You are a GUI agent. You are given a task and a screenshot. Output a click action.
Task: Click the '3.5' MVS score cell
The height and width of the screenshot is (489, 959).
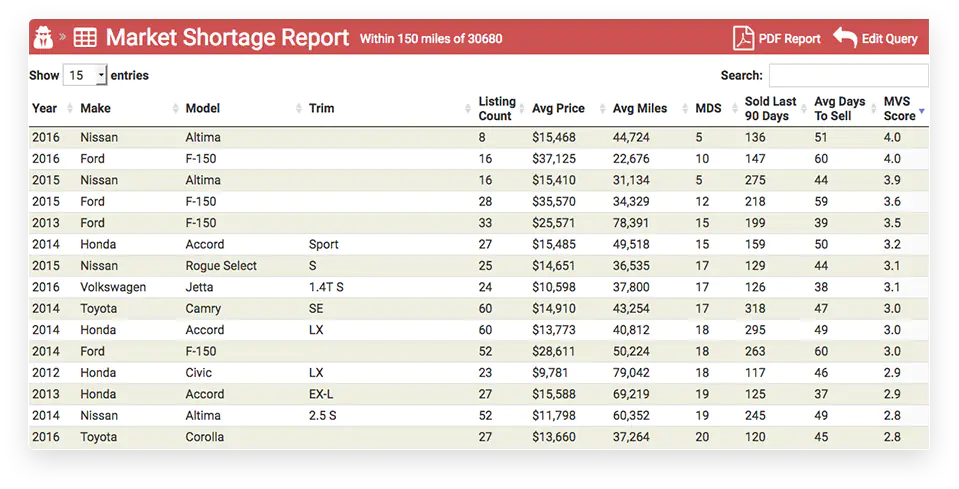coord(892,223)
